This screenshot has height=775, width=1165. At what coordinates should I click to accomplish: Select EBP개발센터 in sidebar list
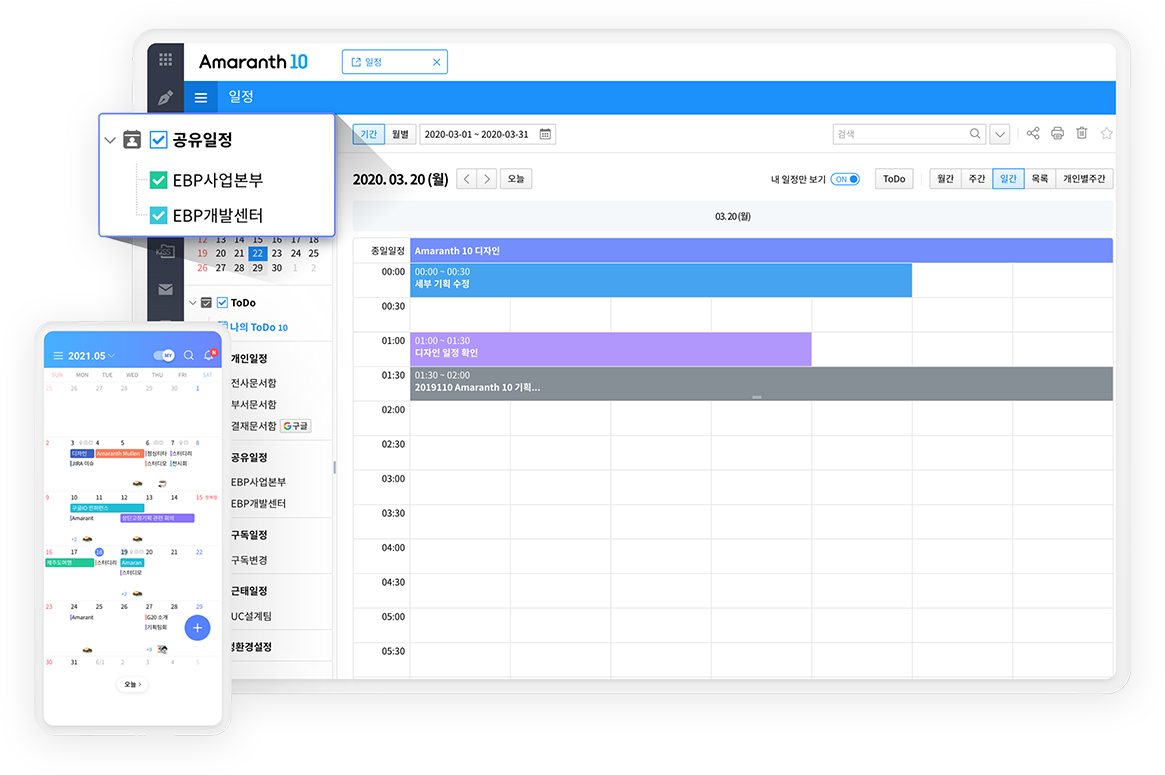pos(259,503)
